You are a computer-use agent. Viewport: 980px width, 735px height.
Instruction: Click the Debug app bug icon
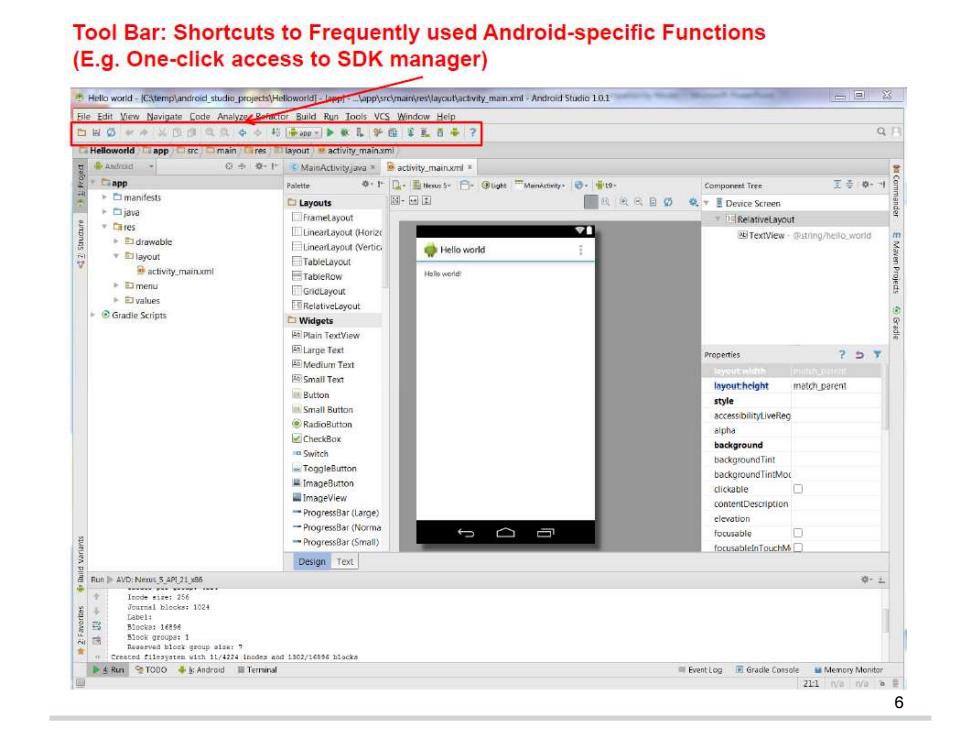(344, 132)
